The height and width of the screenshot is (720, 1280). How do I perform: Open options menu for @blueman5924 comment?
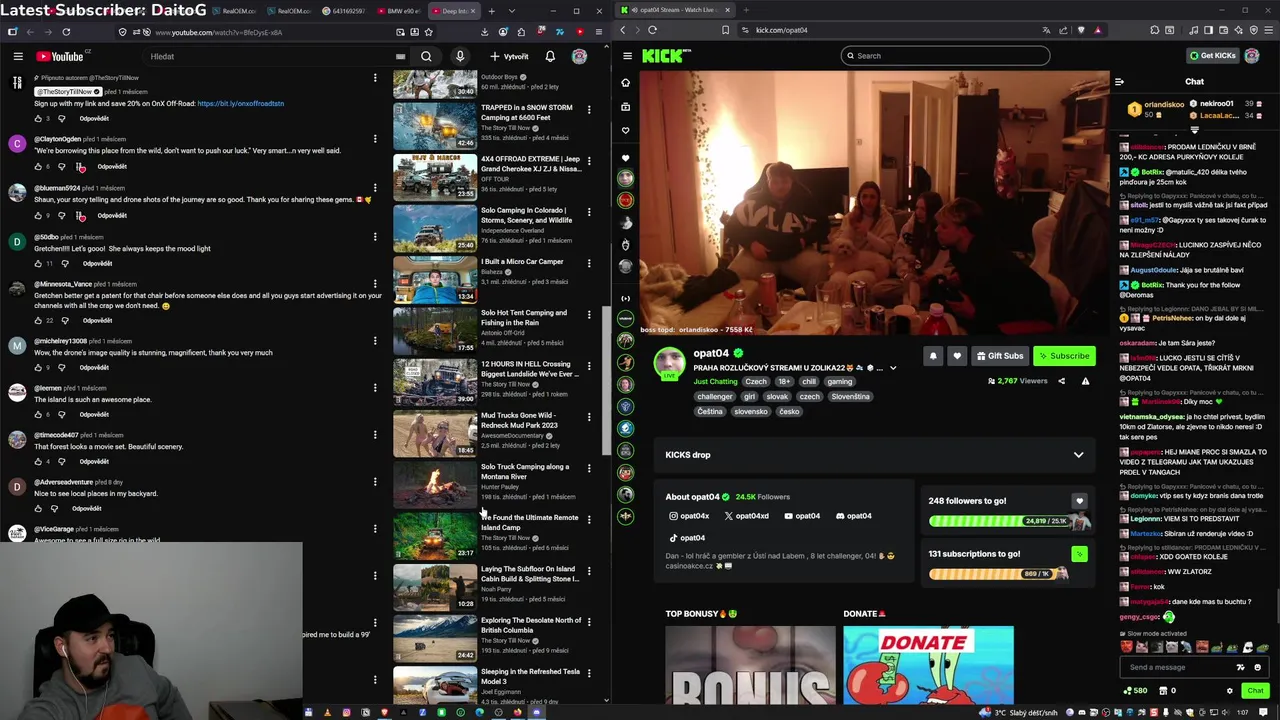(x=375, y=188)
